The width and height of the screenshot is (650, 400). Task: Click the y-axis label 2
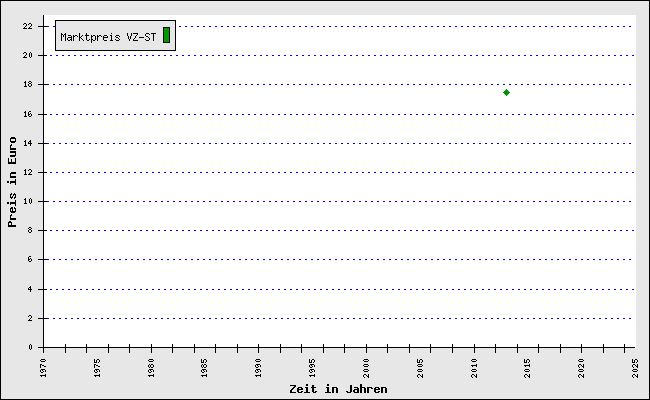[30, 318]
